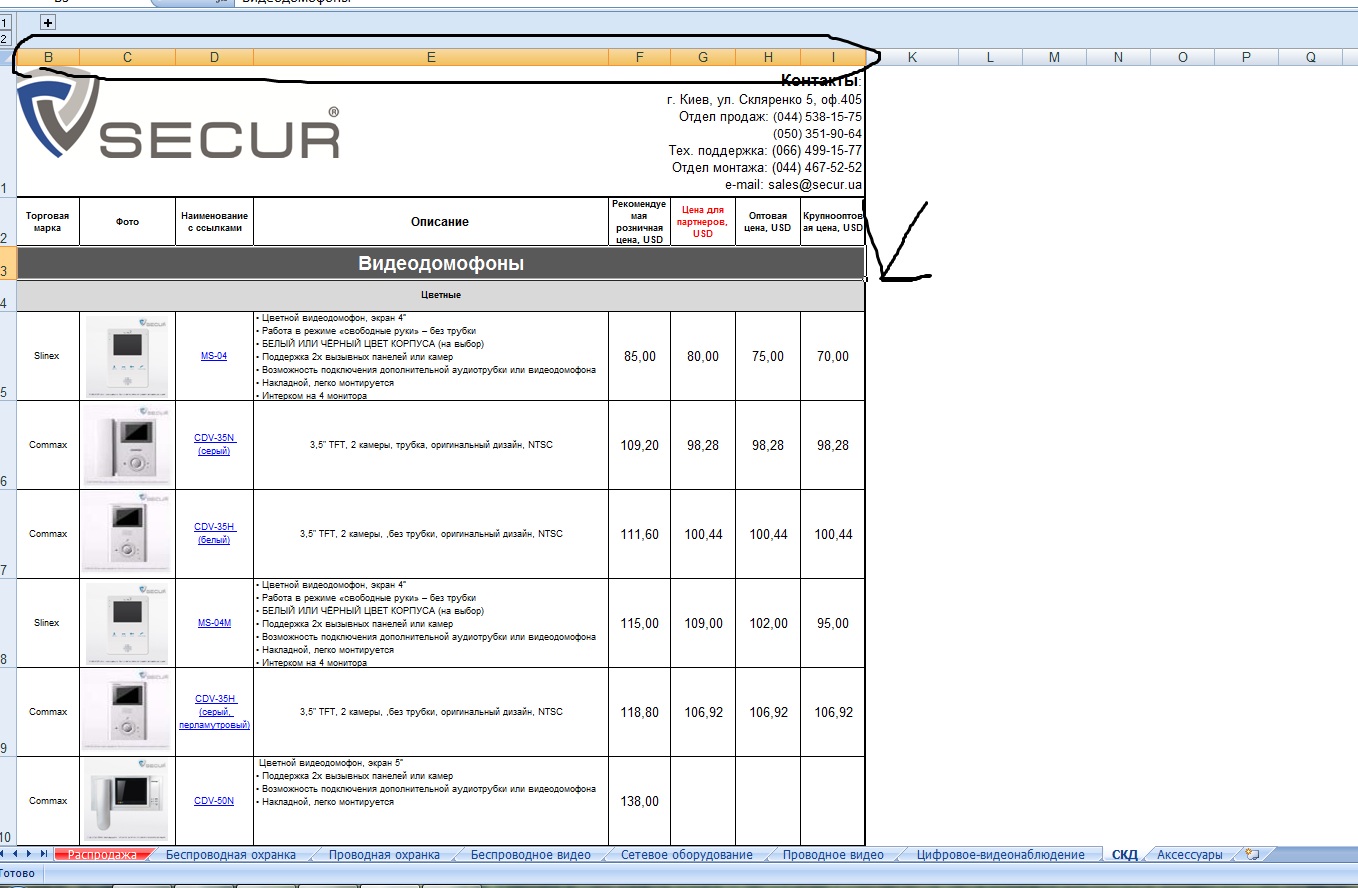Screen dimensions: 1358x888
Task: Select the Тех. поддержка phone line
Action: coord(765,151)
